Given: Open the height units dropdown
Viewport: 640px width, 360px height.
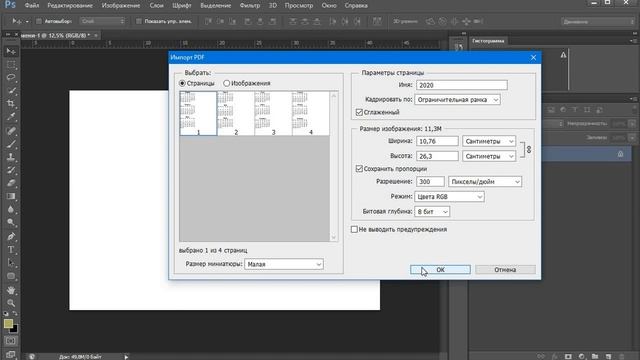Looking at the screenshot, I should click(x=489, y=156).
